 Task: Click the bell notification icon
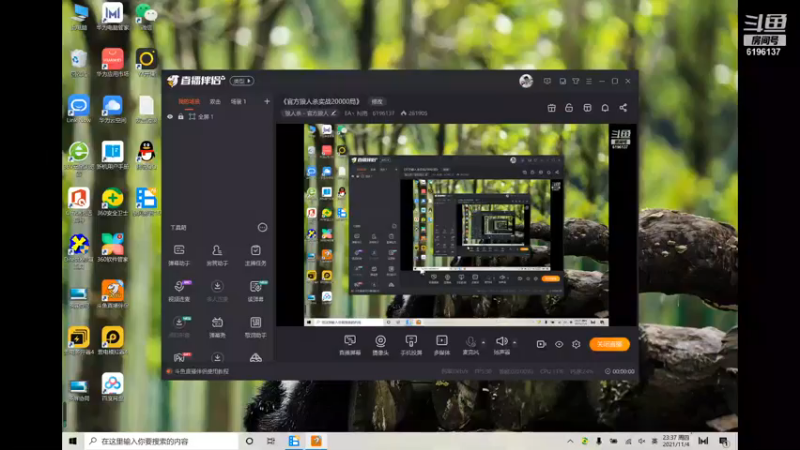605,108
